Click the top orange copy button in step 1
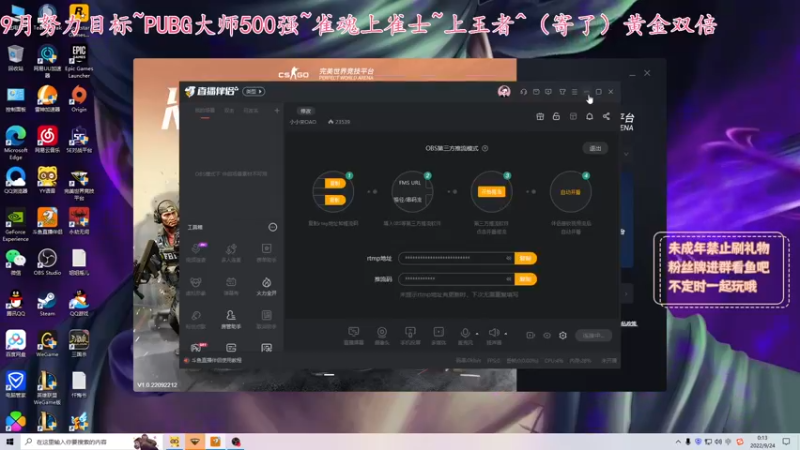800x450 pixels. click(x=335, y=183)
